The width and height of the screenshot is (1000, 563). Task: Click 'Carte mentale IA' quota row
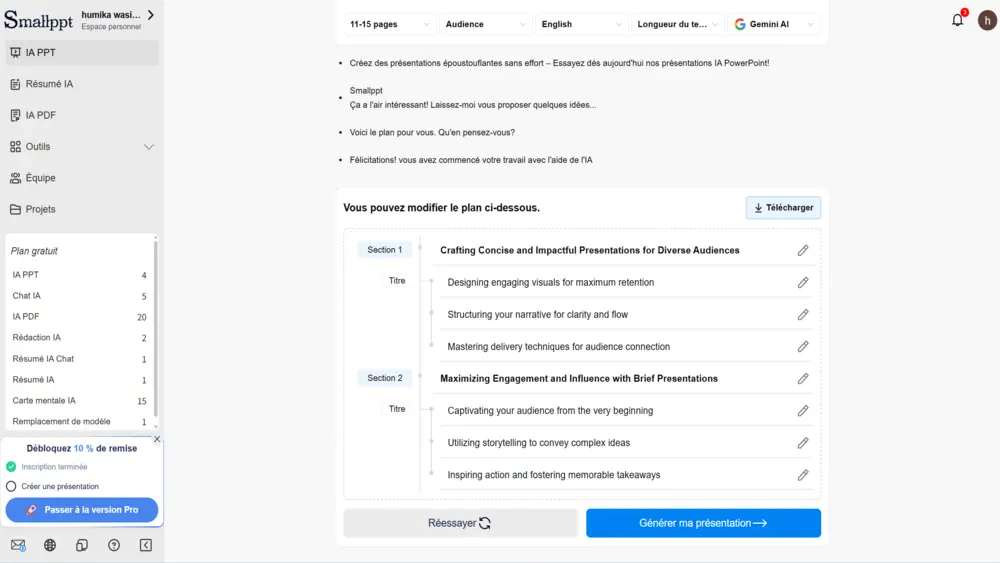point(79,400)
